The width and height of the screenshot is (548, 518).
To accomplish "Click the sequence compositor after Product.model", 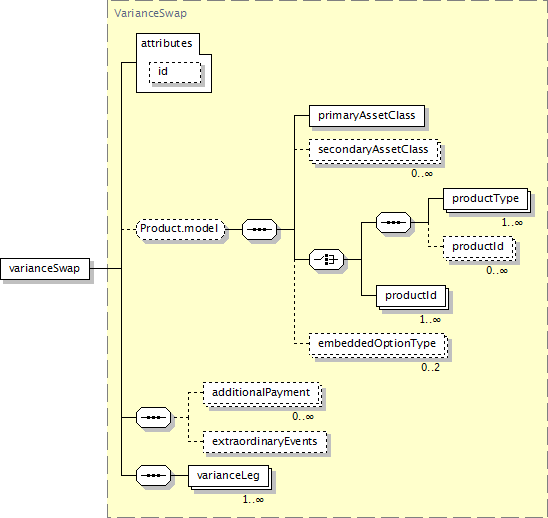I will coord(259,229).
